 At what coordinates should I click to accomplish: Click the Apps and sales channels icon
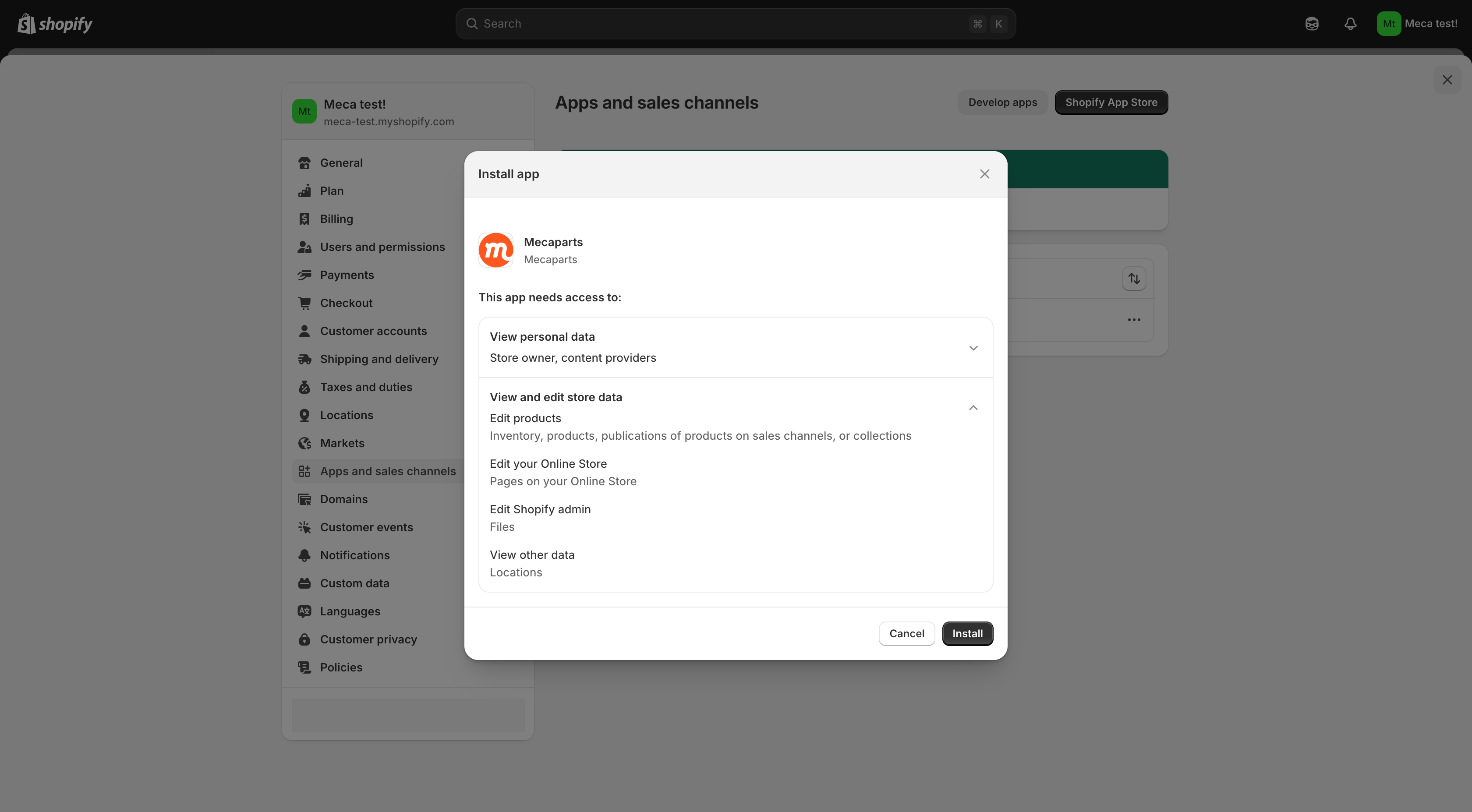(x=304, y=471)
